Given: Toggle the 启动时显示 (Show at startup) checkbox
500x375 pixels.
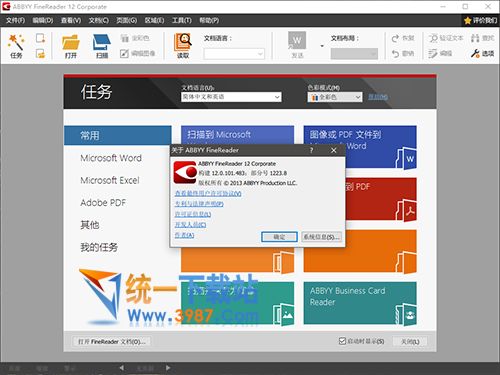Looking at the screenshot, I should coord(342,341).
